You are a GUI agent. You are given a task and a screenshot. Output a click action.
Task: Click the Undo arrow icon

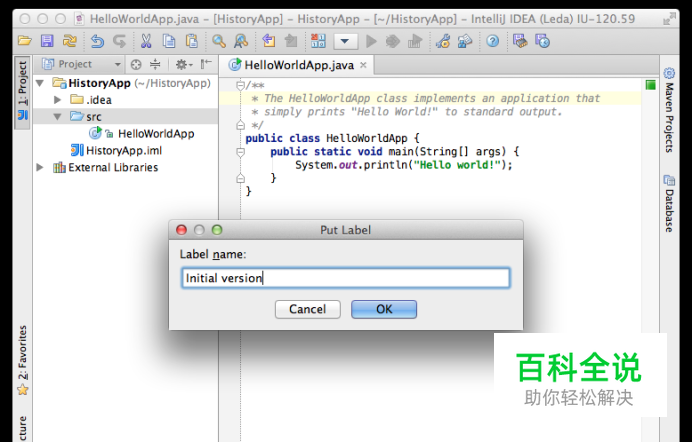click(x=97, y=41)
